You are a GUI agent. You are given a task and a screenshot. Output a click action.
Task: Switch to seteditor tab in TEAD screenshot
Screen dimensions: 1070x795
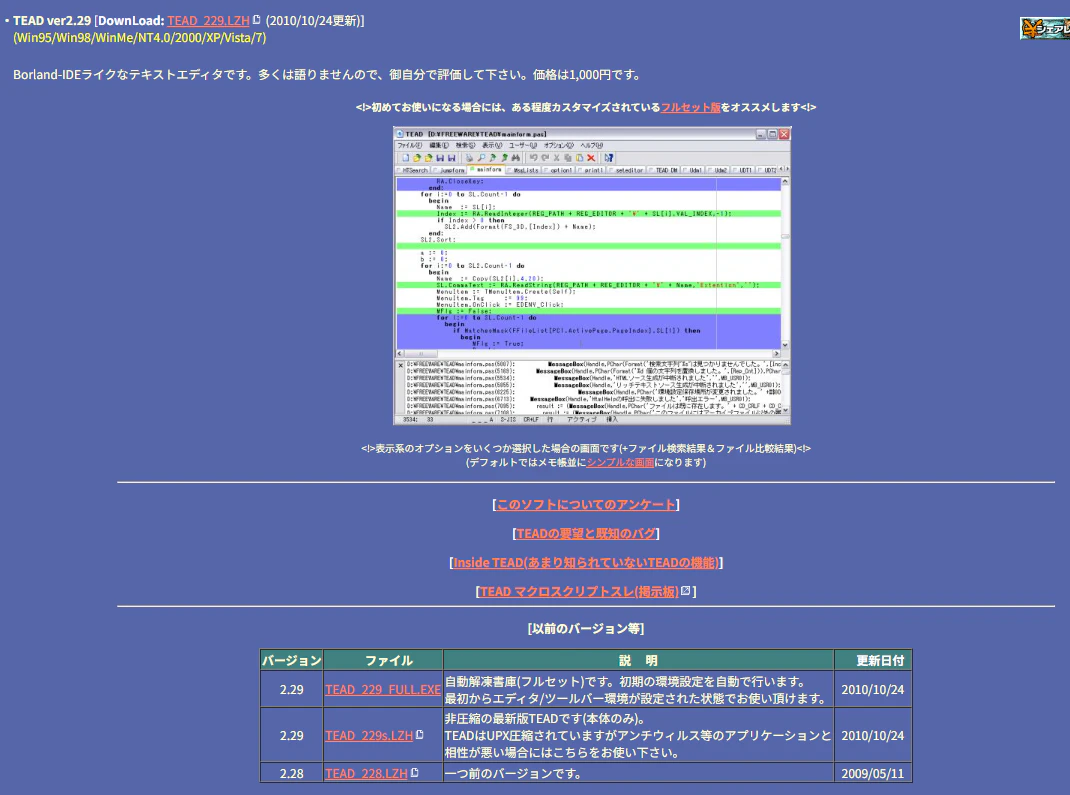626,170
